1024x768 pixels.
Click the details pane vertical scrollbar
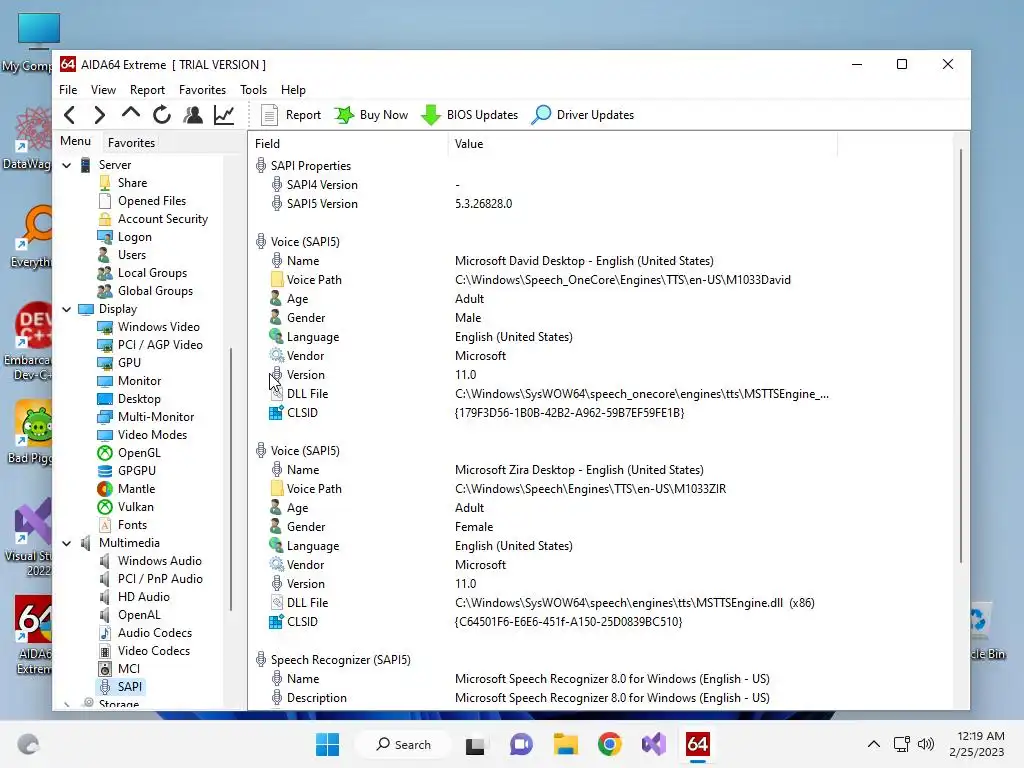click(x=961, y=356)
